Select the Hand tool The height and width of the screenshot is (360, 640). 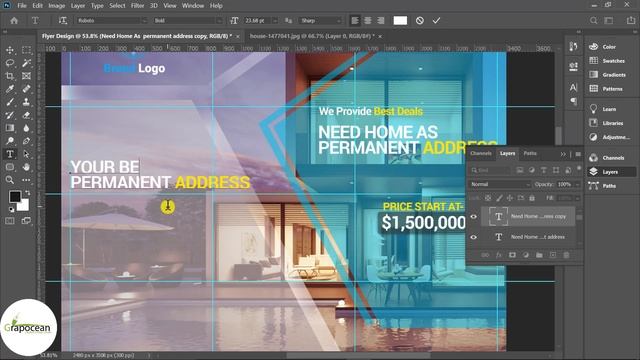(27, 167)
